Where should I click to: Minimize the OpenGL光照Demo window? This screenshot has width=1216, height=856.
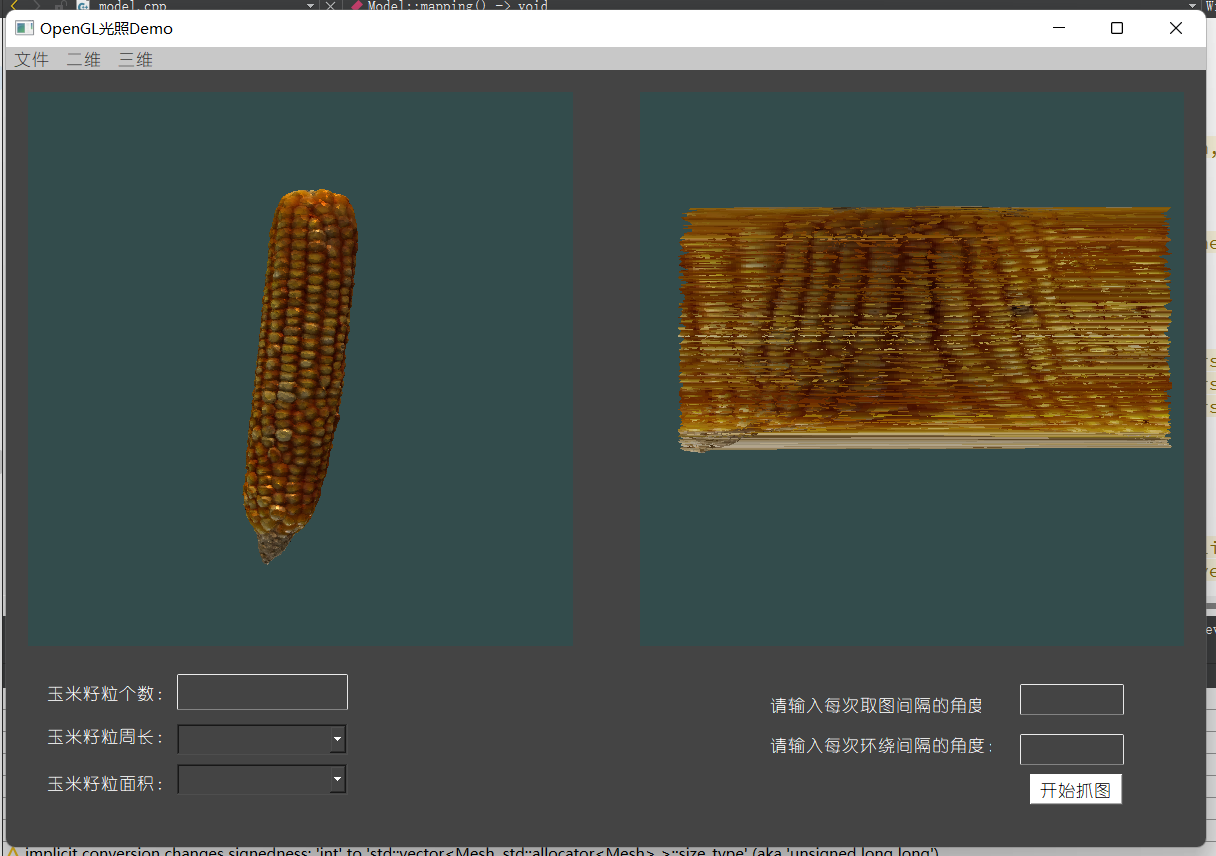coord(1059,28)
